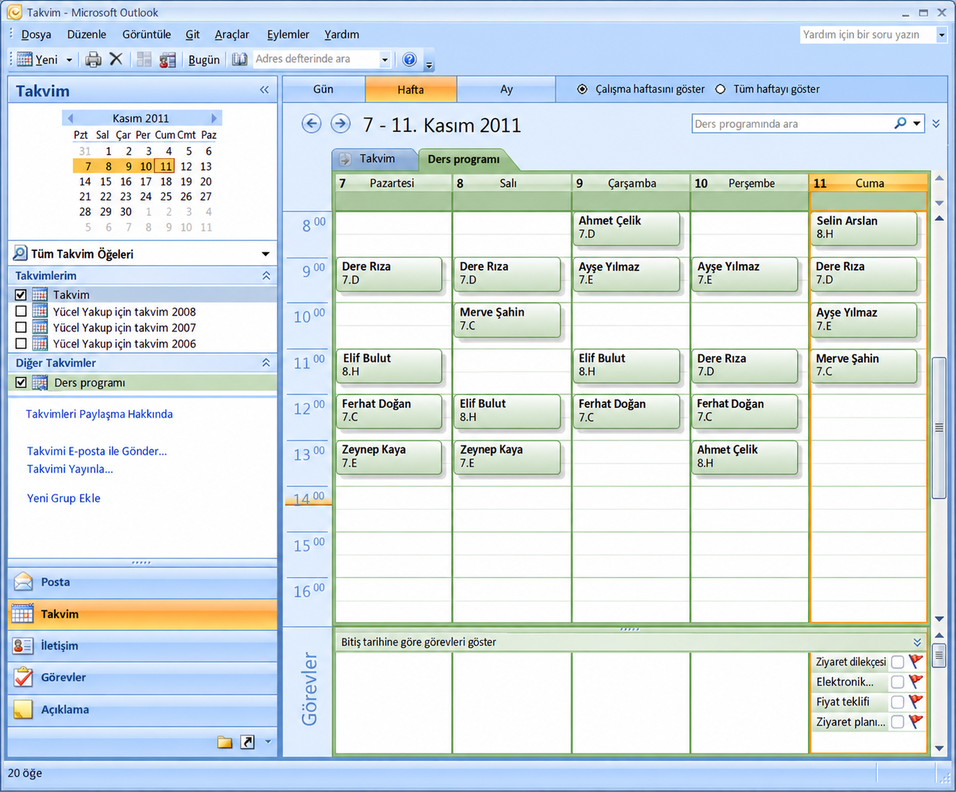
Task: Go to next week with forward arrow
Action: click(340, 124)
